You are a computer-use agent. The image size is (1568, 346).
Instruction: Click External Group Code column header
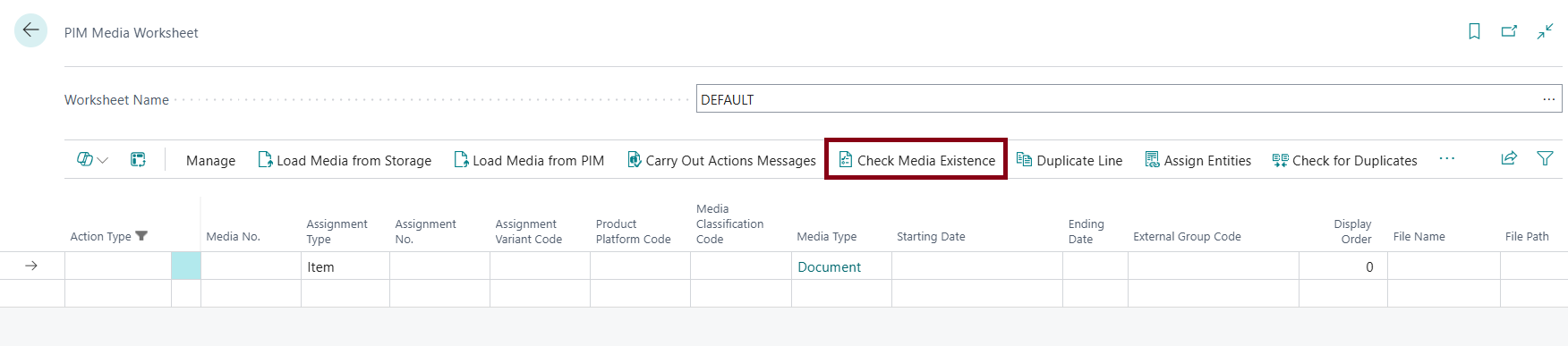pyautogui.click(x=1187, y=236)
